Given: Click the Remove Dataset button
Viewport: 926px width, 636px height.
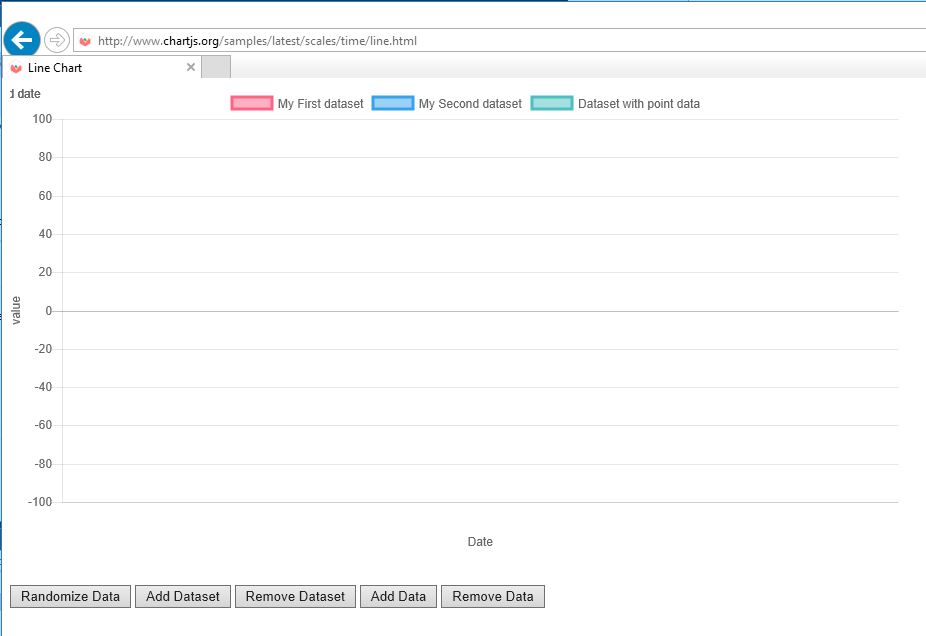Looking at the screenshot, I should tap(295, 596).
